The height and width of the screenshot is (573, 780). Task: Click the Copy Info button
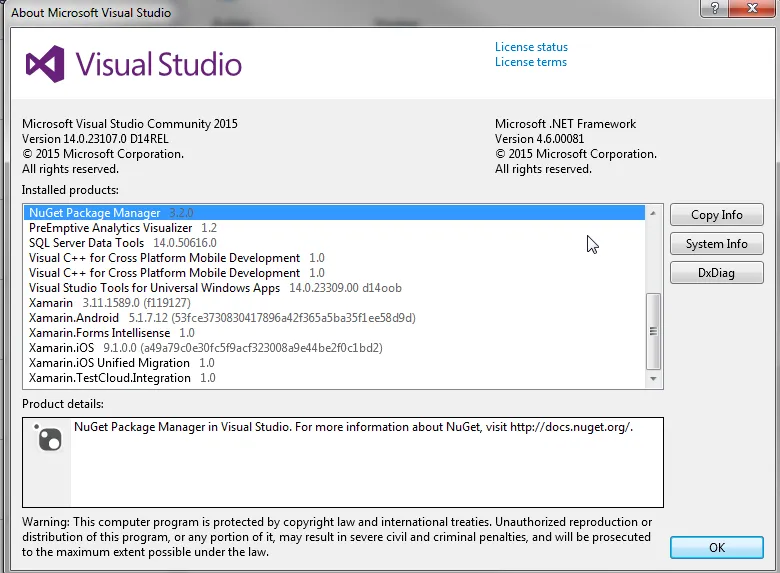716,215
